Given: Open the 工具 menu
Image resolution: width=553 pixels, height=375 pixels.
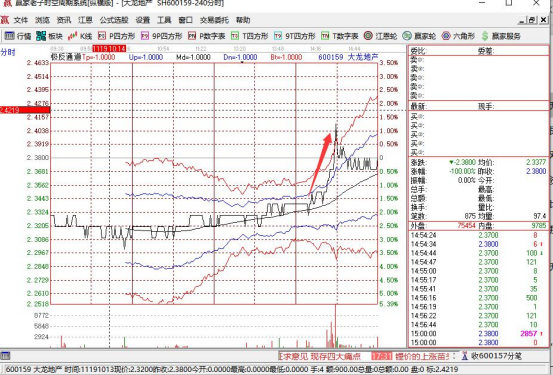Looking at the screenshot, I should coord(164,20).
